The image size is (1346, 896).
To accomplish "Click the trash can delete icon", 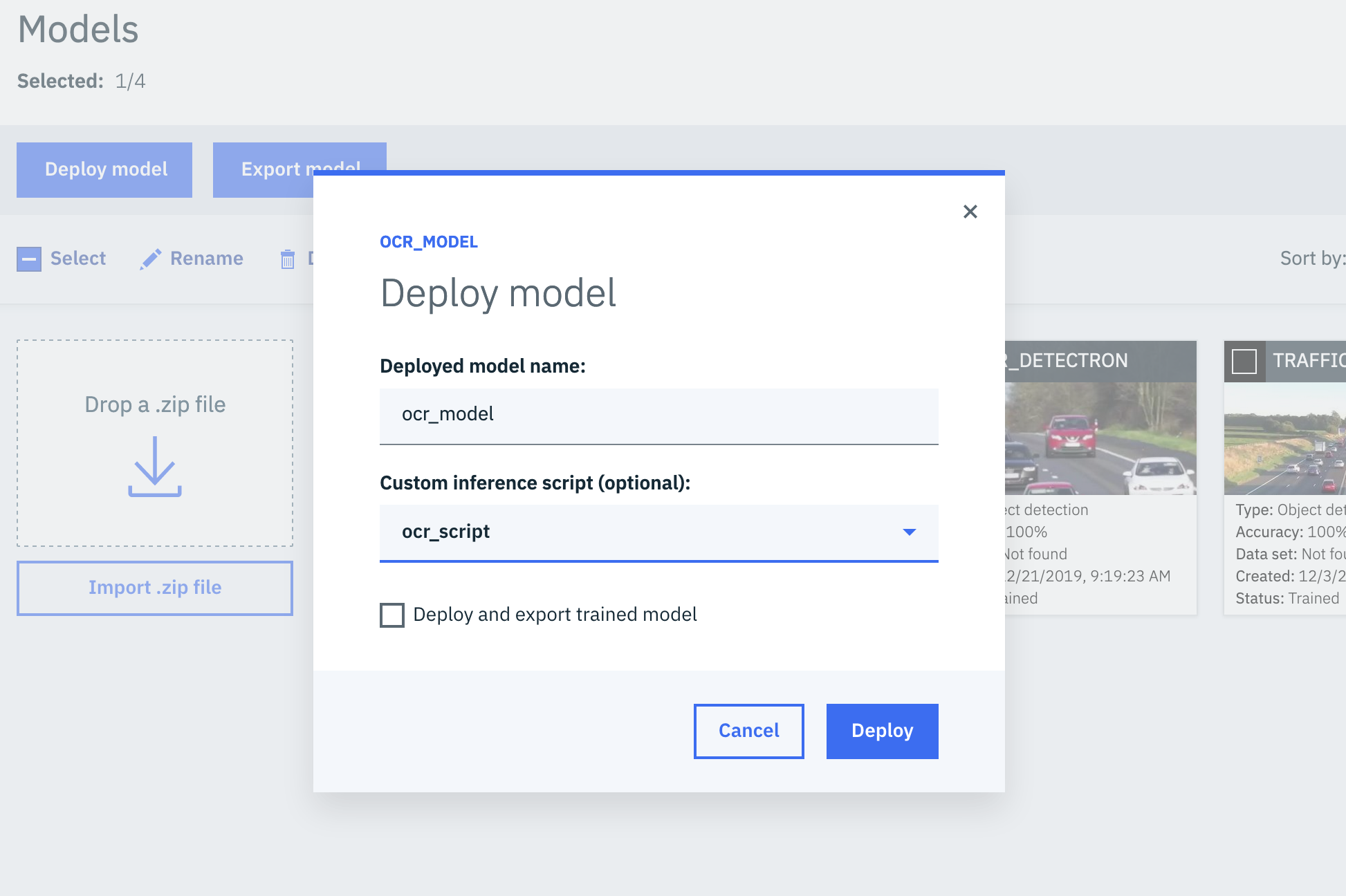I will [x=288, y=259].
